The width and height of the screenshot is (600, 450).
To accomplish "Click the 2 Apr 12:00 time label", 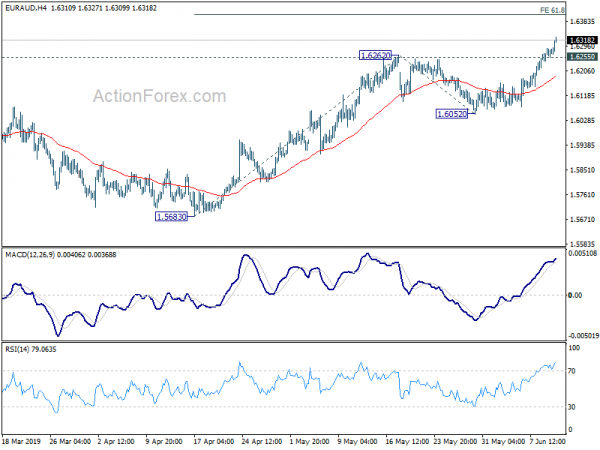I will (x=116, y=442).
